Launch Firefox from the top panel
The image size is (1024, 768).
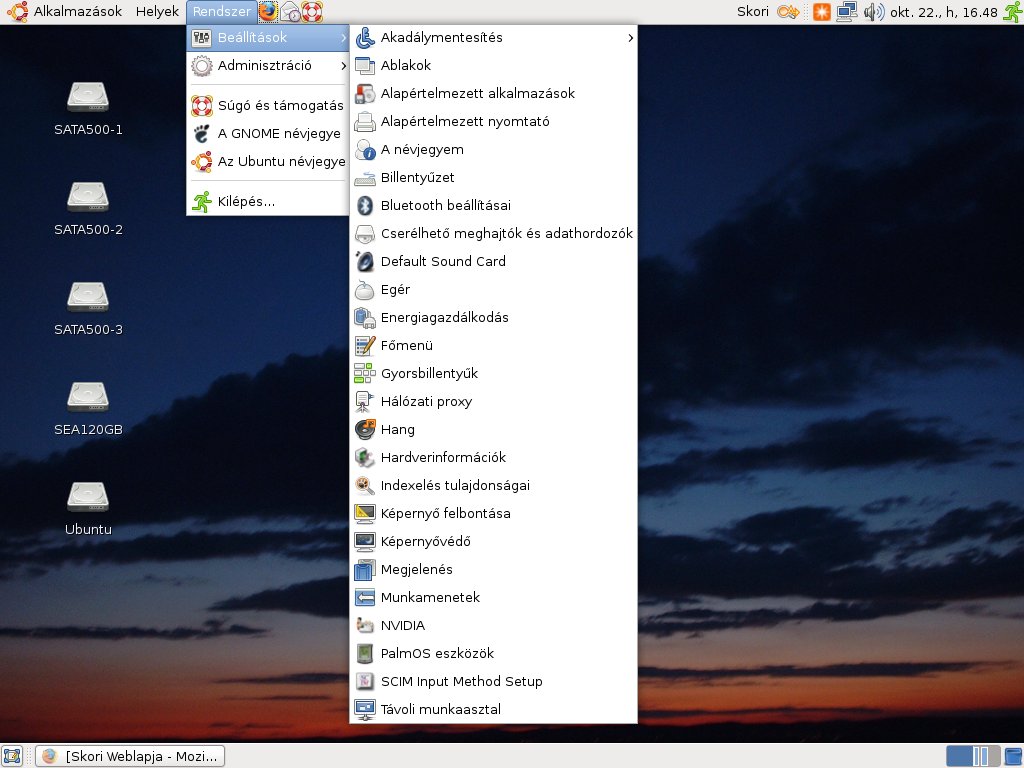(x=268, y=12)
